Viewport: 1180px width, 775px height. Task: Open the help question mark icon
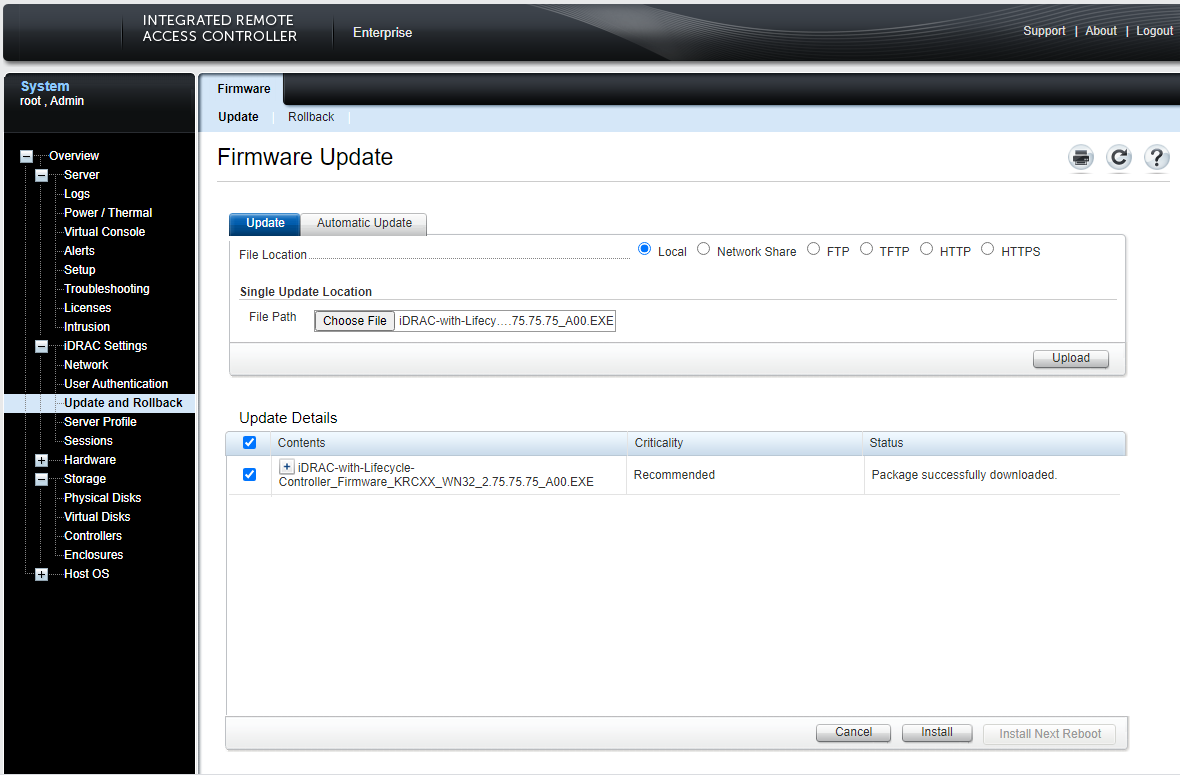click(1157, 157)
